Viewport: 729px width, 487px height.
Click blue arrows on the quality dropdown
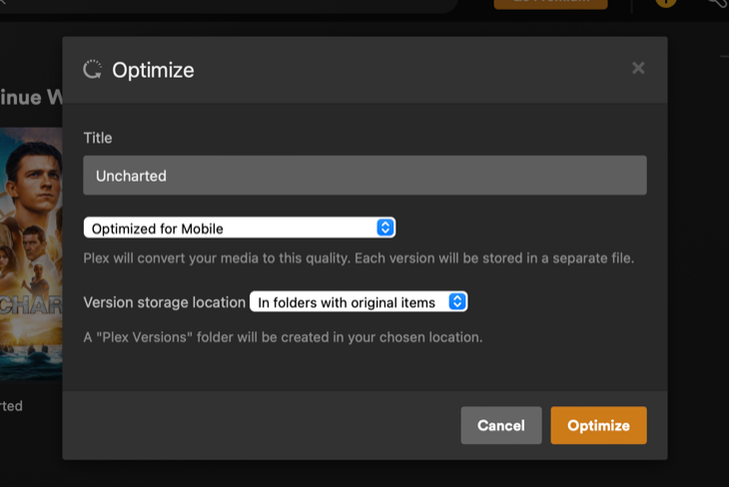coord(385,228)
